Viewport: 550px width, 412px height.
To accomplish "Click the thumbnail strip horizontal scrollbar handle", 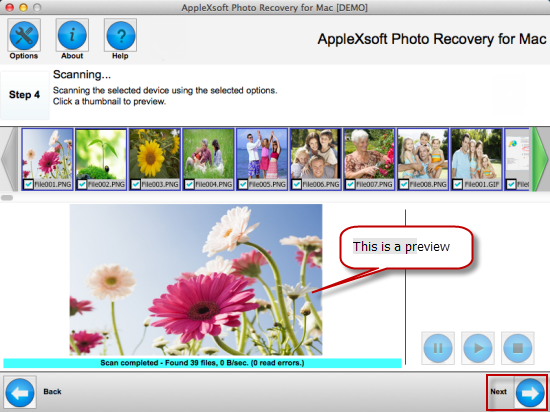I will pyautogui.click(x=7, y=198).
